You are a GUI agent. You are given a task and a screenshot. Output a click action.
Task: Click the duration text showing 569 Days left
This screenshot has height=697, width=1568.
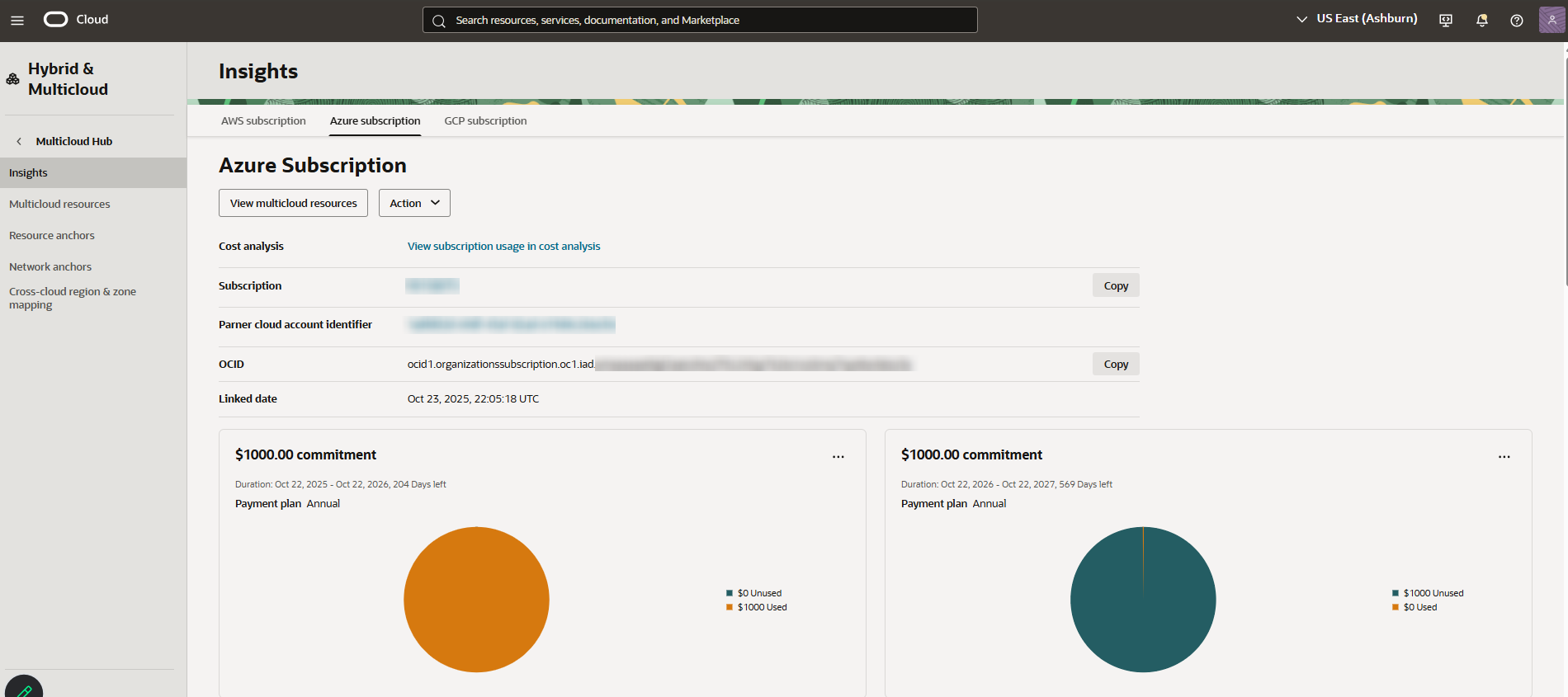pos(1006,484)
